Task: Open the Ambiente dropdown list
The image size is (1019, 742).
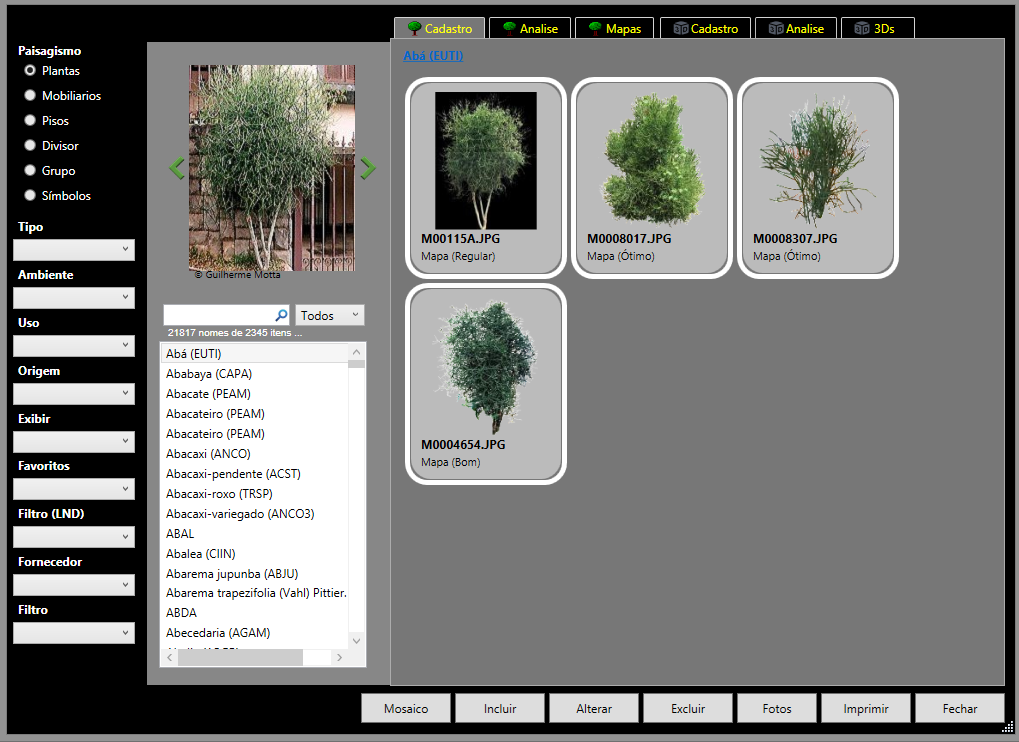Action: pyautogui.click(x=74, y=298)
